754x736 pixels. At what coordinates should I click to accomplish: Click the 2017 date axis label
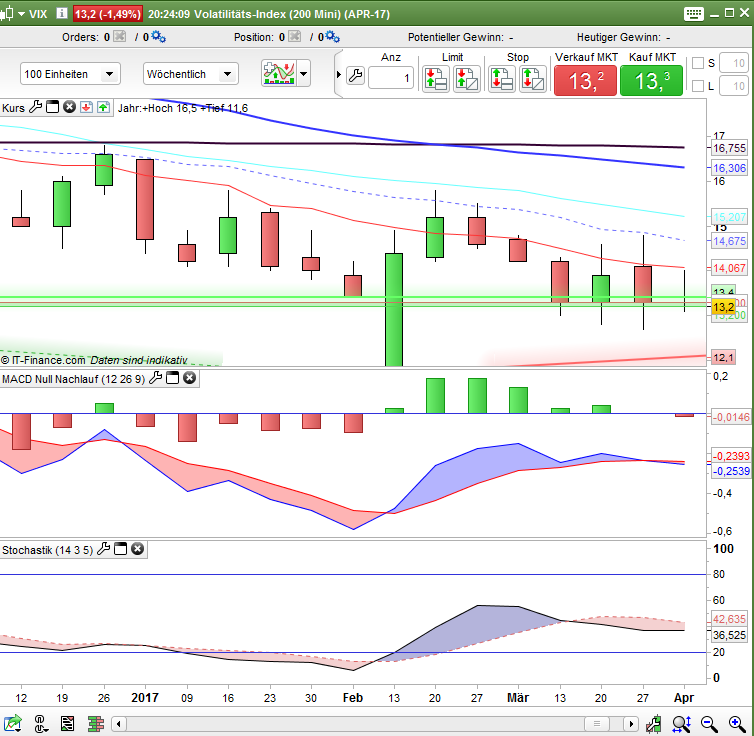click(145, 698)
